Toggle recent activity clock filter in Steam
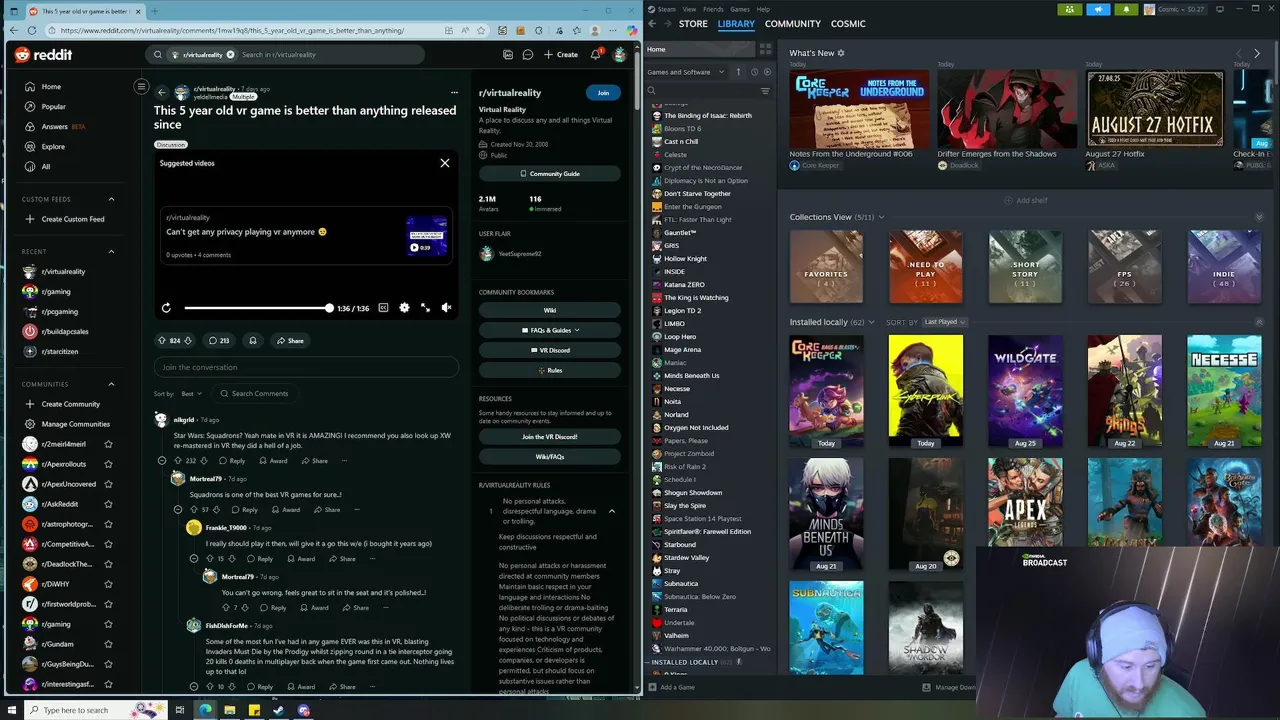 tap(754, 72)
